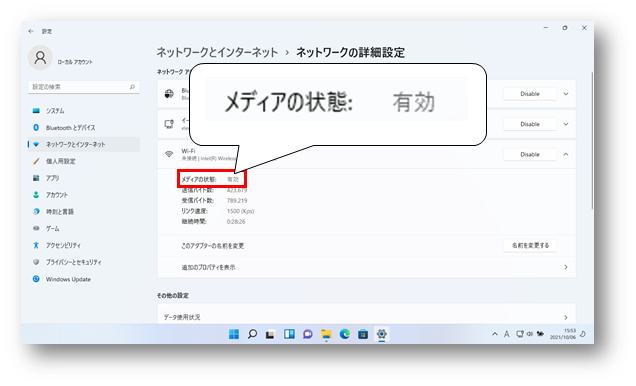Open taskbar Search
Screen dimensions: 636x386
tap(252, 334)
